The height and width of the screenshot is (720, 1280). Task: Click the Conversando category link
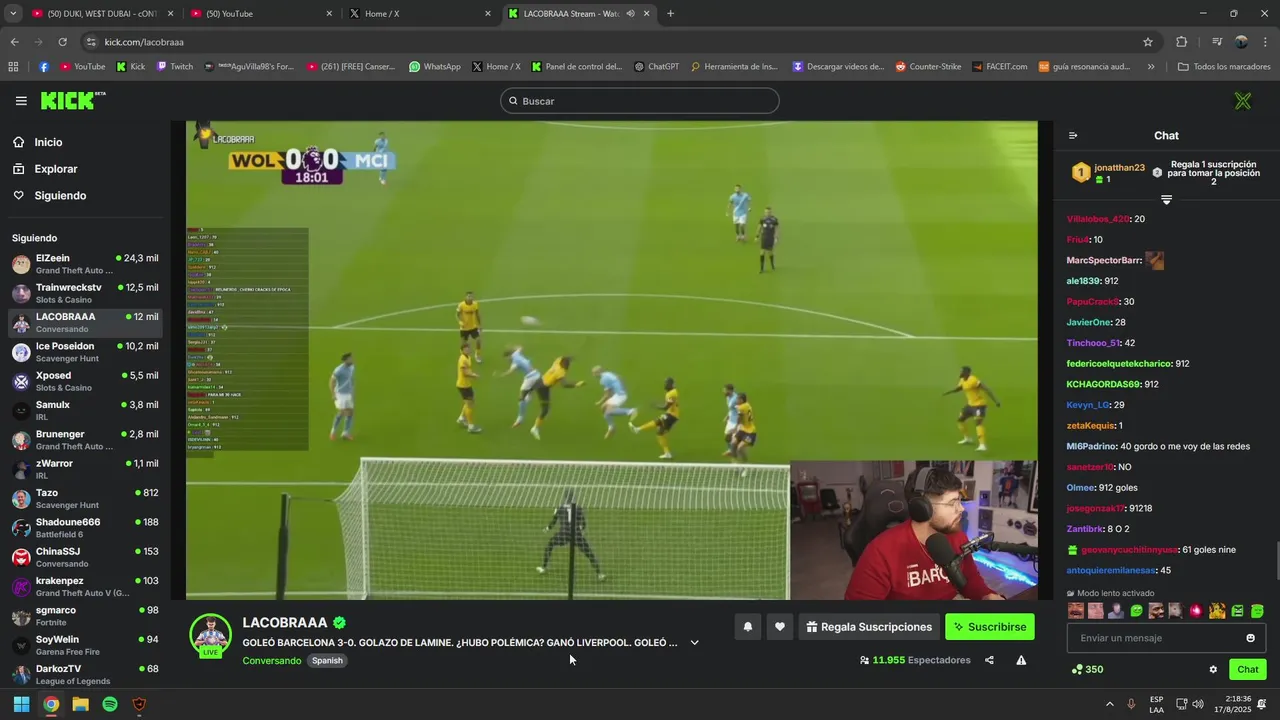[x=271, y=661]
